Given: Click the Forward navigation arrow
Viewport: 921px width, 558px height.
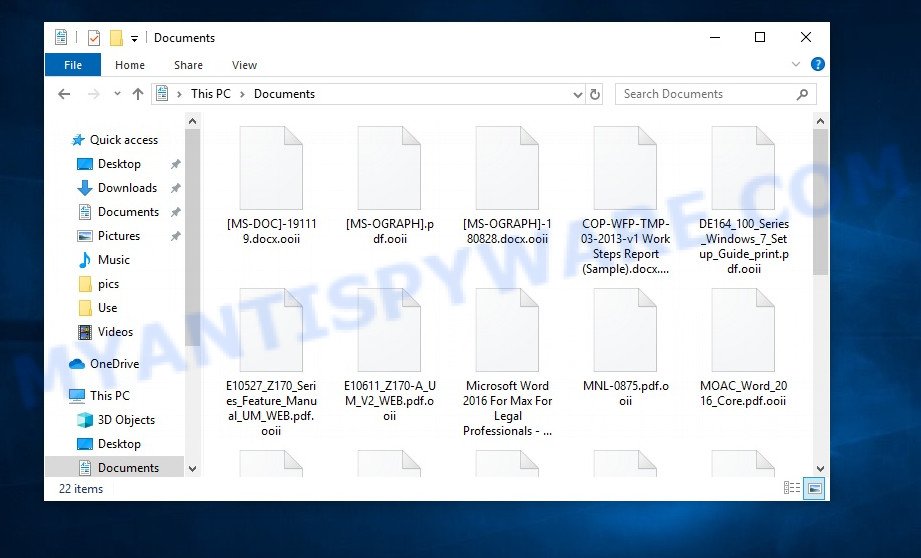Looking at the screenshot, I should click(x=93, y=94).
